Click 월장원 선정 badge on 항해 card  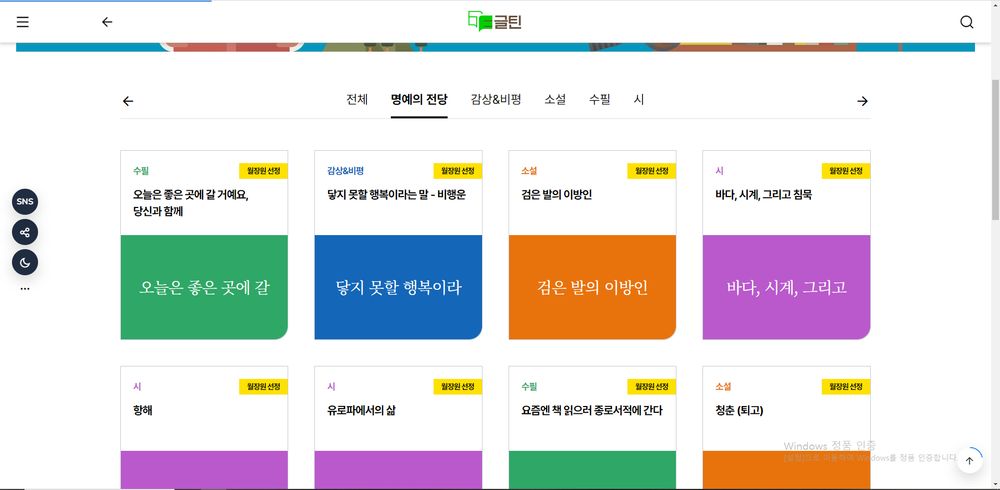pos(263,387)
